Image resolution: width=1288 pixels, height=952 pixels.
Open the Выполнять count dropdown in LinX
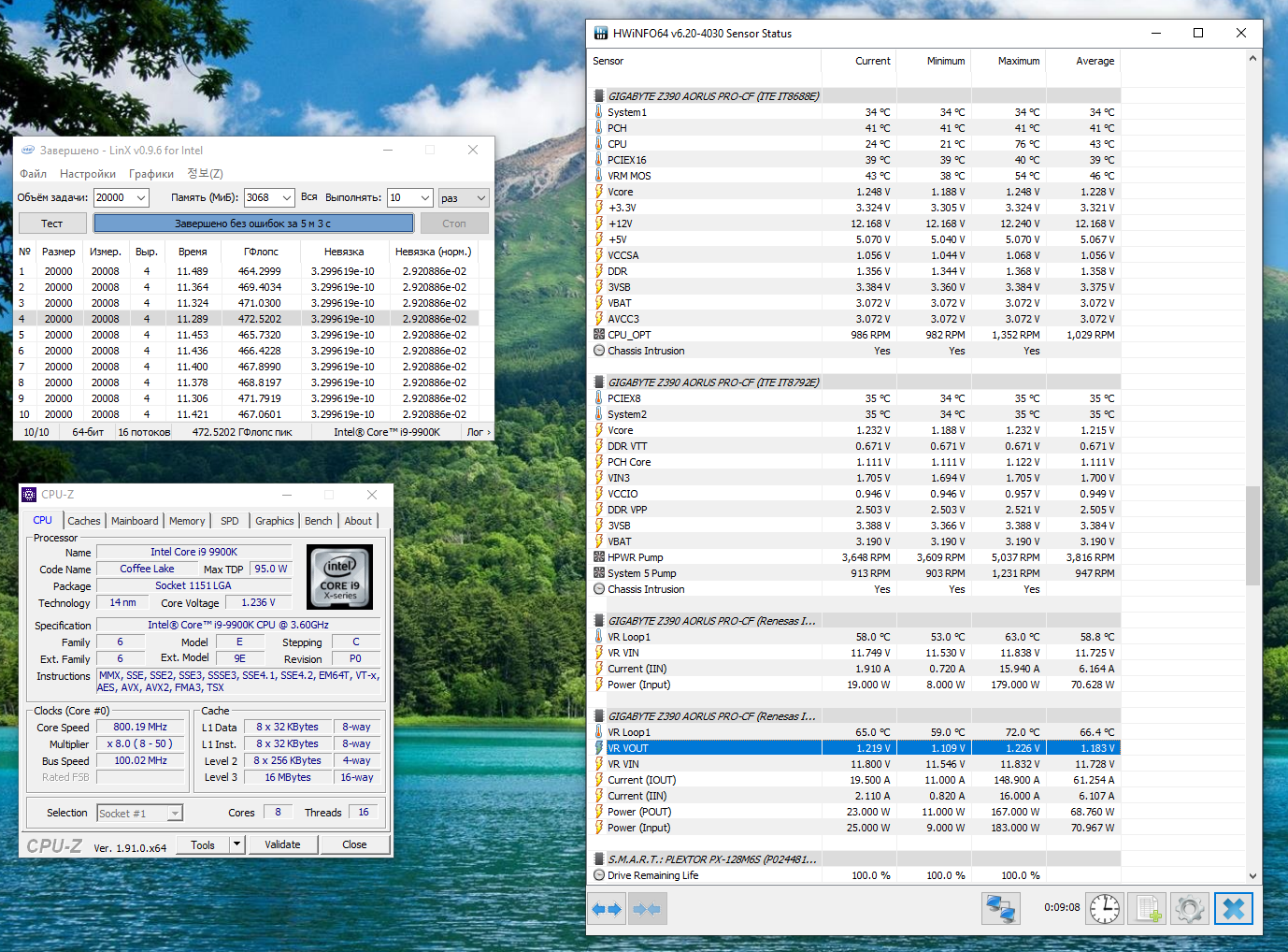[425, 197]
